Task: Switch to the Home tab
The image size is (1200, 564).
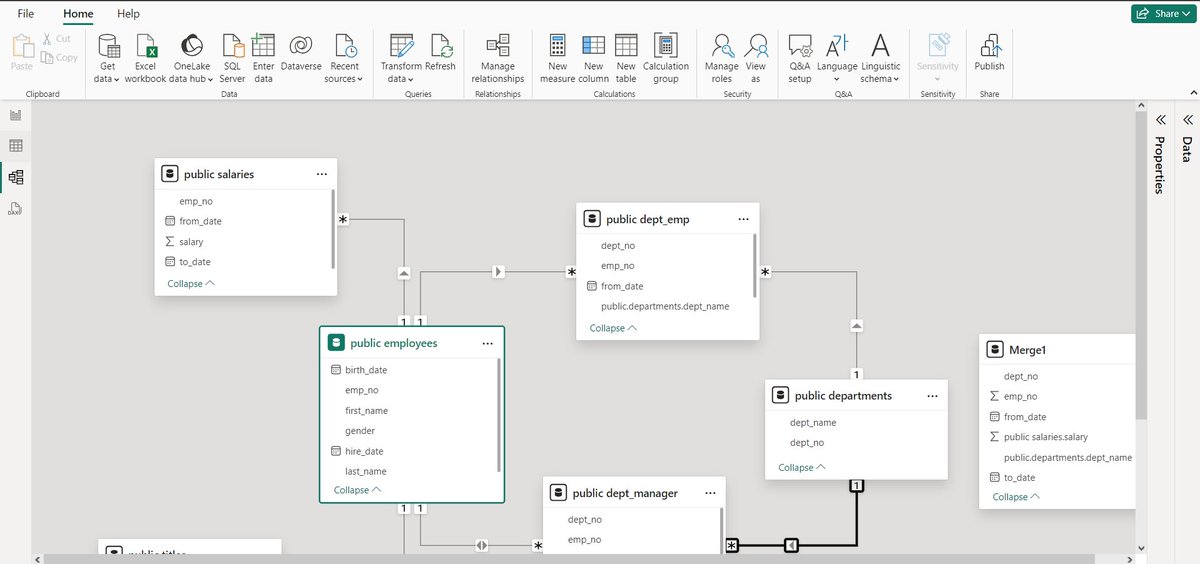Action: point(77,14)
